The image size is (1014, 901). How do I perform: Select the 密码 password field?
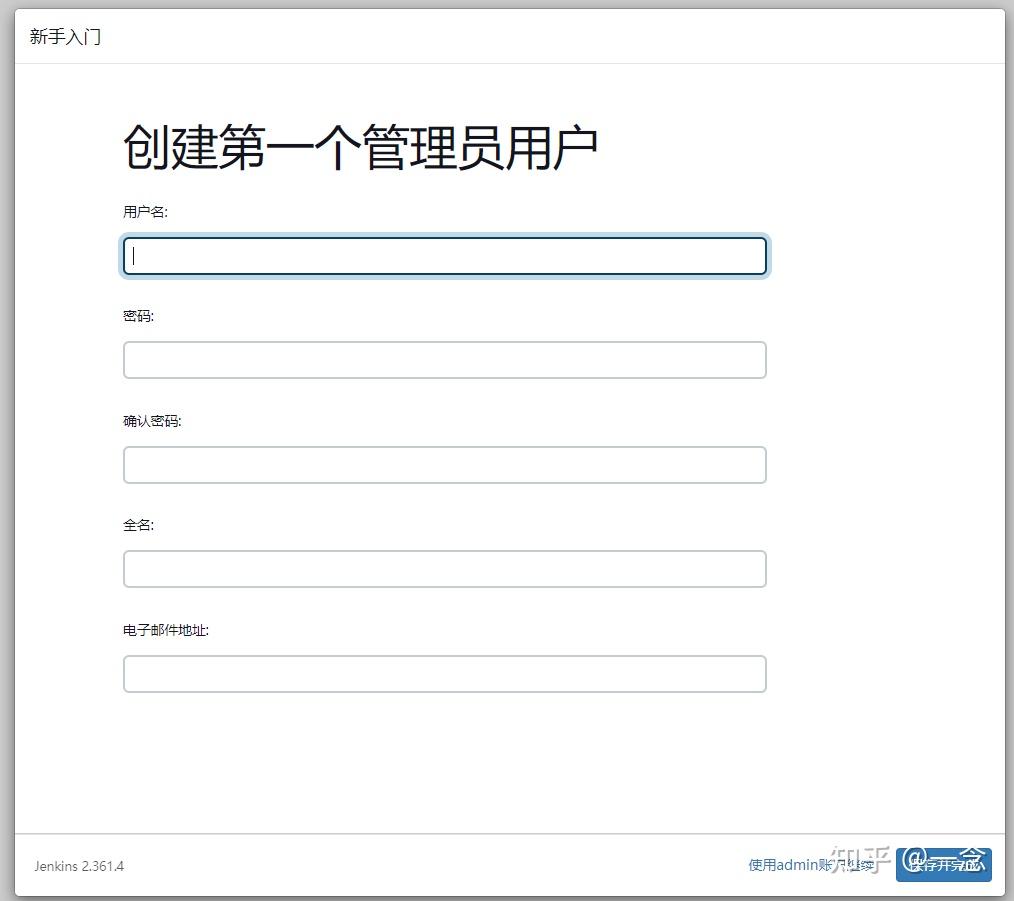click(x=445, y=360)
